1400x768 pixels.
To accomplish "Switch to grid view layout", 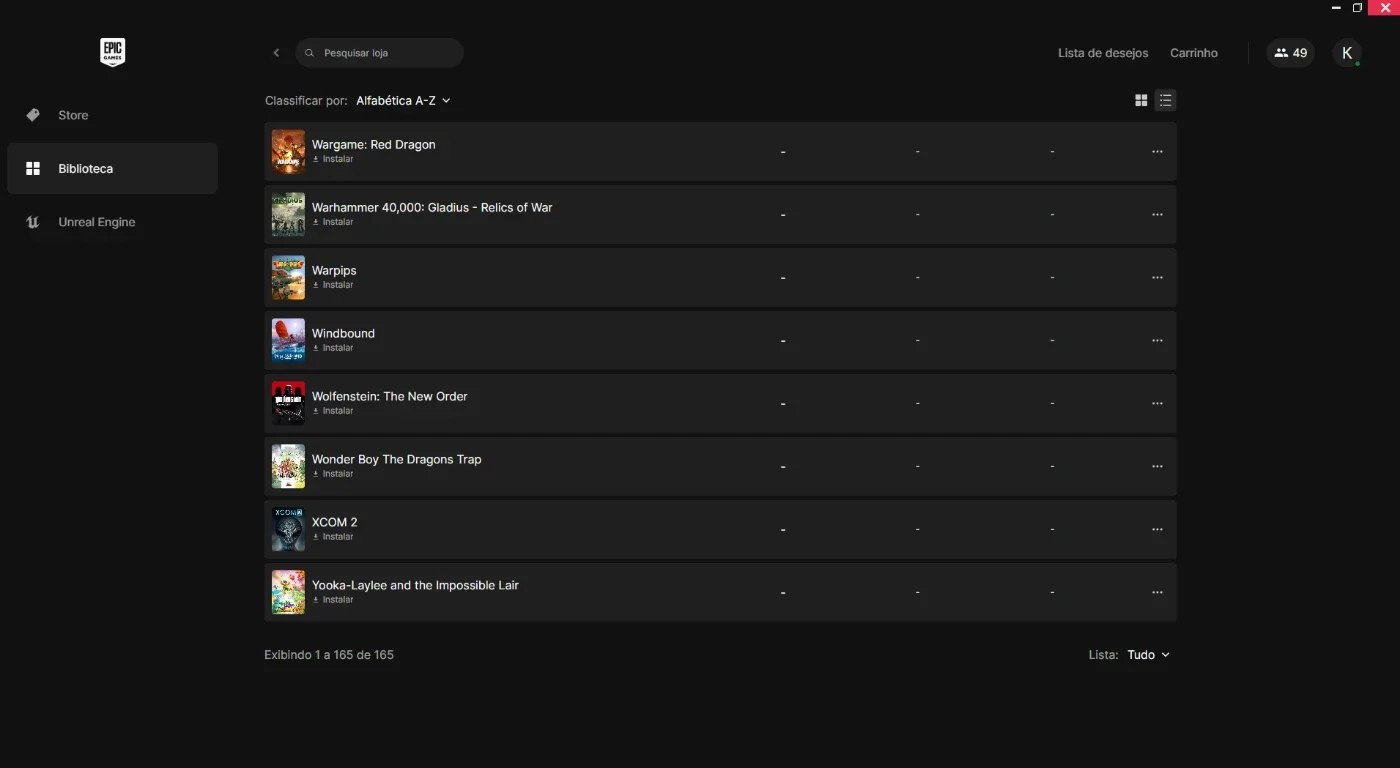I will (1141, 100).
